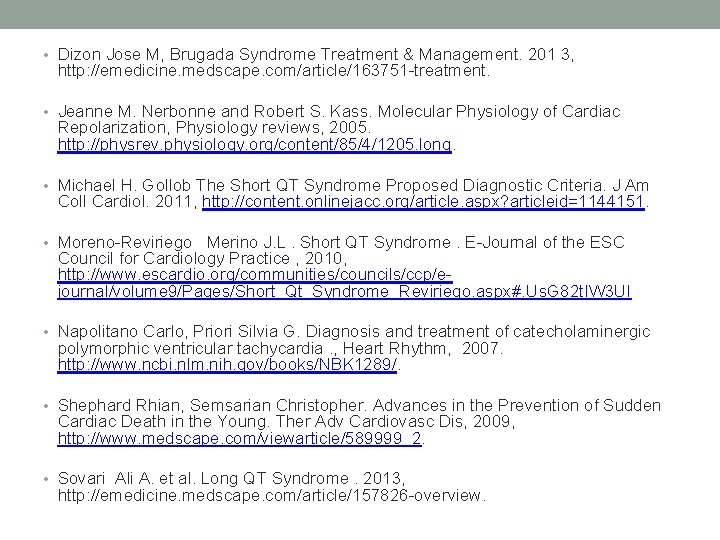The height and width of the screenshot is (540, 720).
Task: Click the bullet beside Moreno-Reviriego reference
Action: (x=46, y=243)
